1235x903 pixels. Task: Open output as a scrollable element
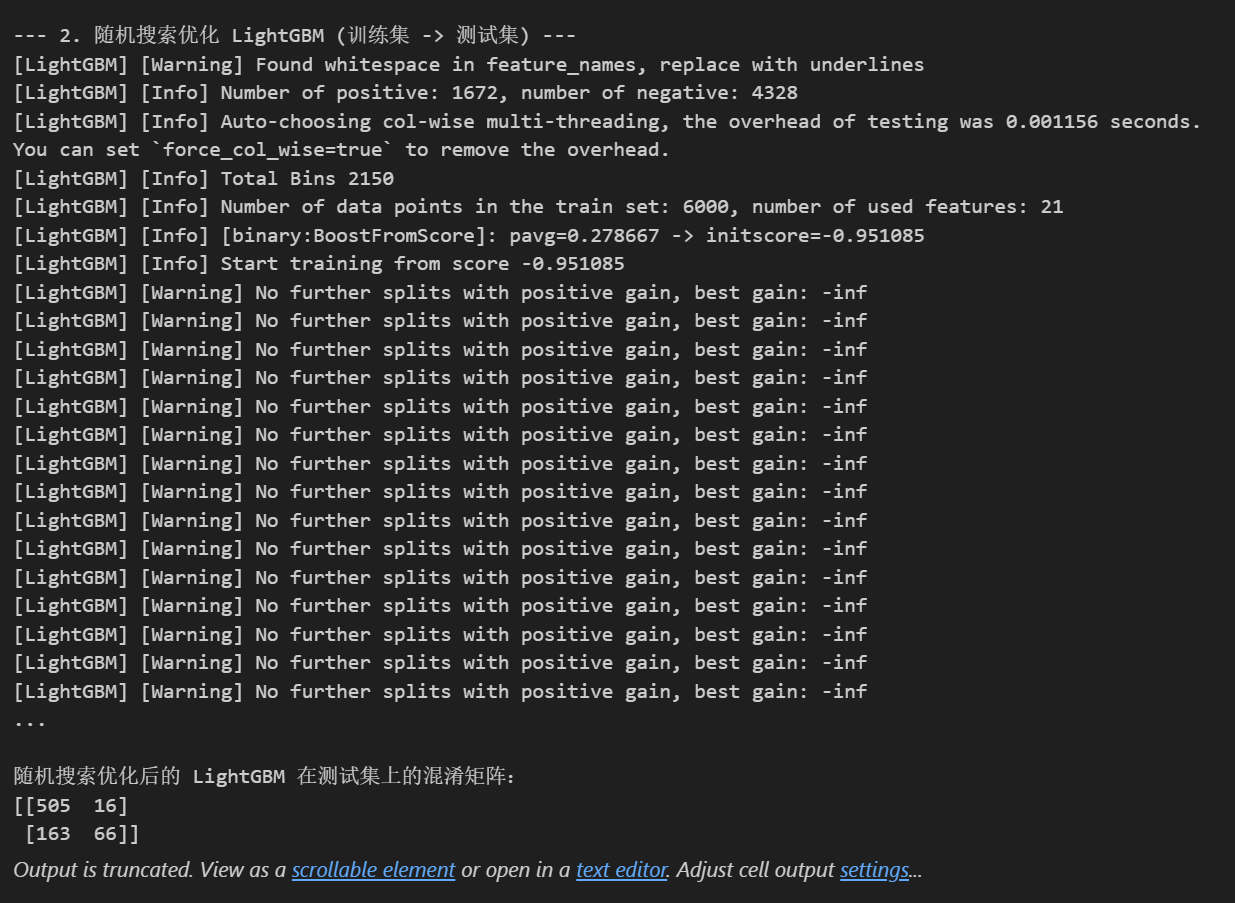pyautogui.click(x=373, y=870)
